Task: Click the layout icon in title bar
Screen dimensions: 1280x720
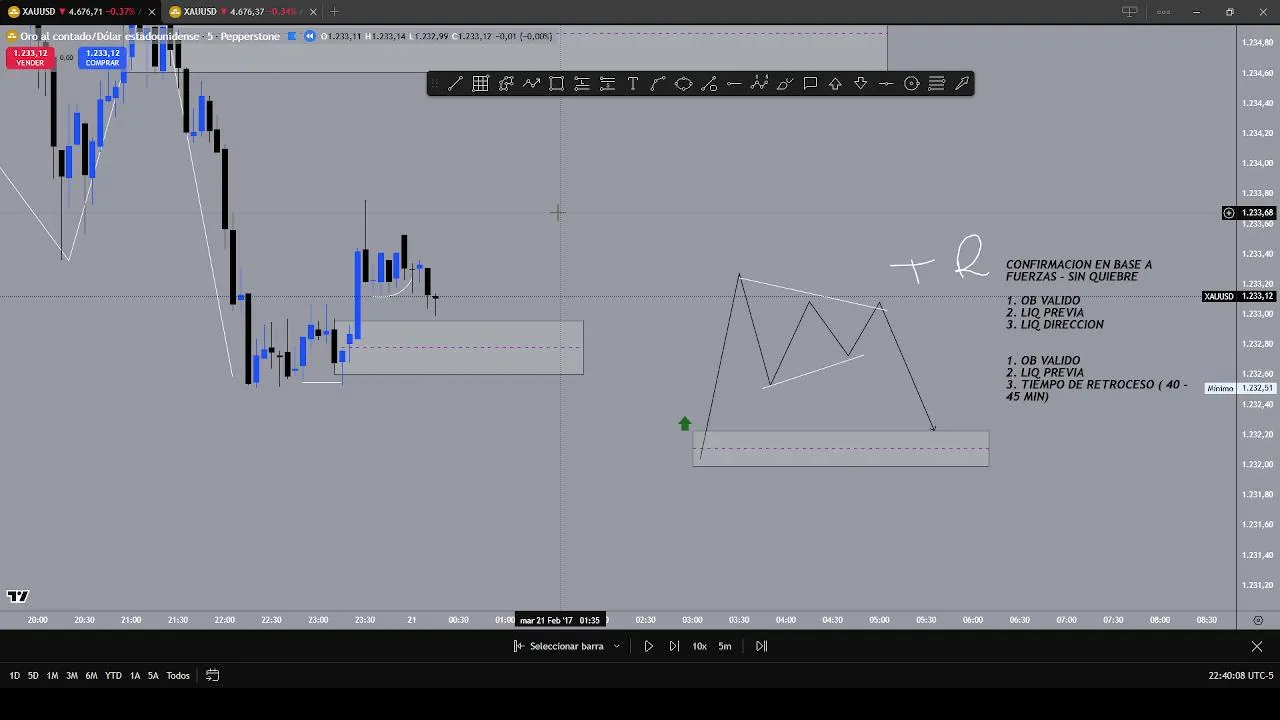Action: (1129, 12)
